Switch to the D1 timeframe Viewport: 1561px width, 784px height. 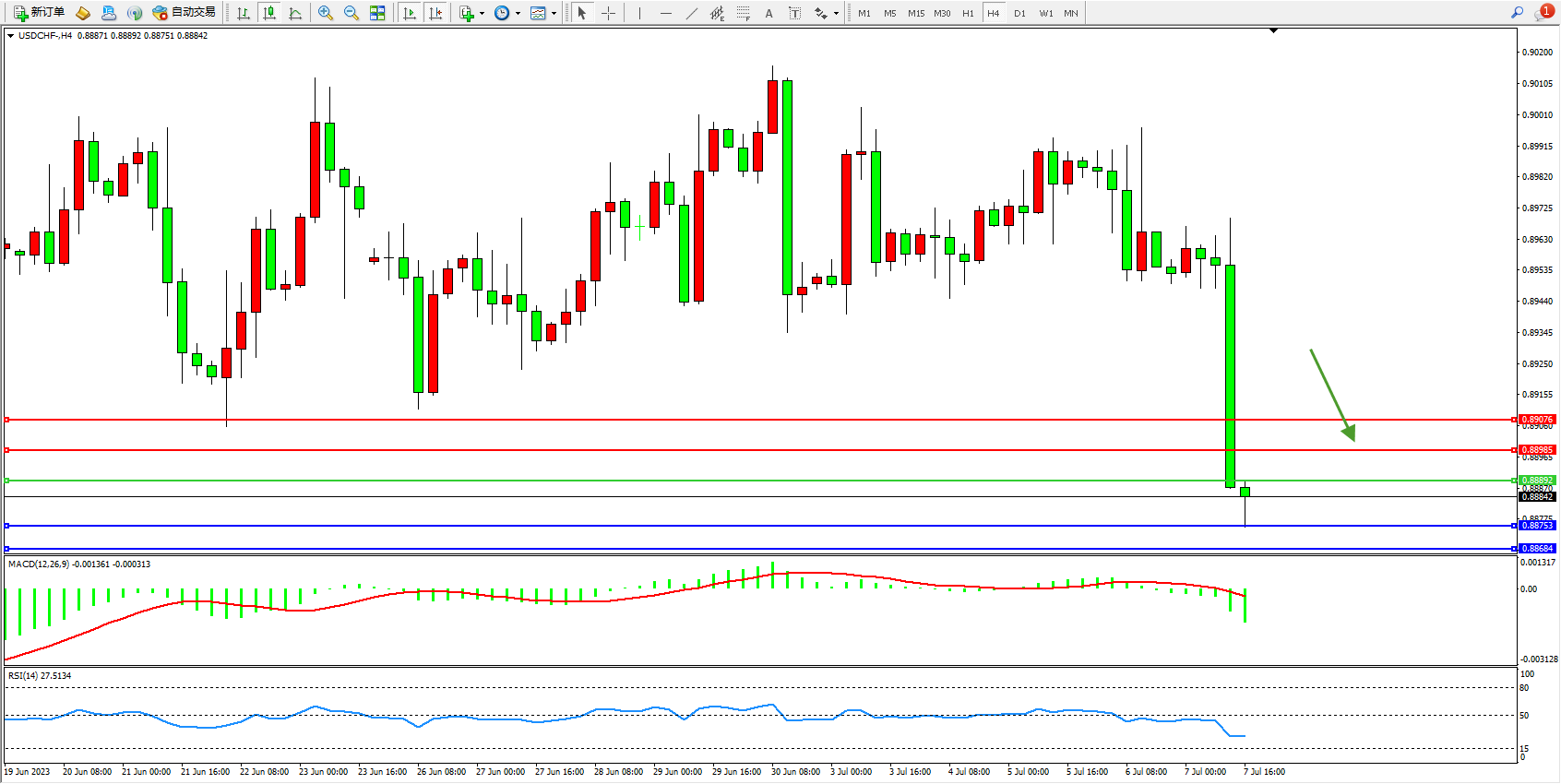1019,13
